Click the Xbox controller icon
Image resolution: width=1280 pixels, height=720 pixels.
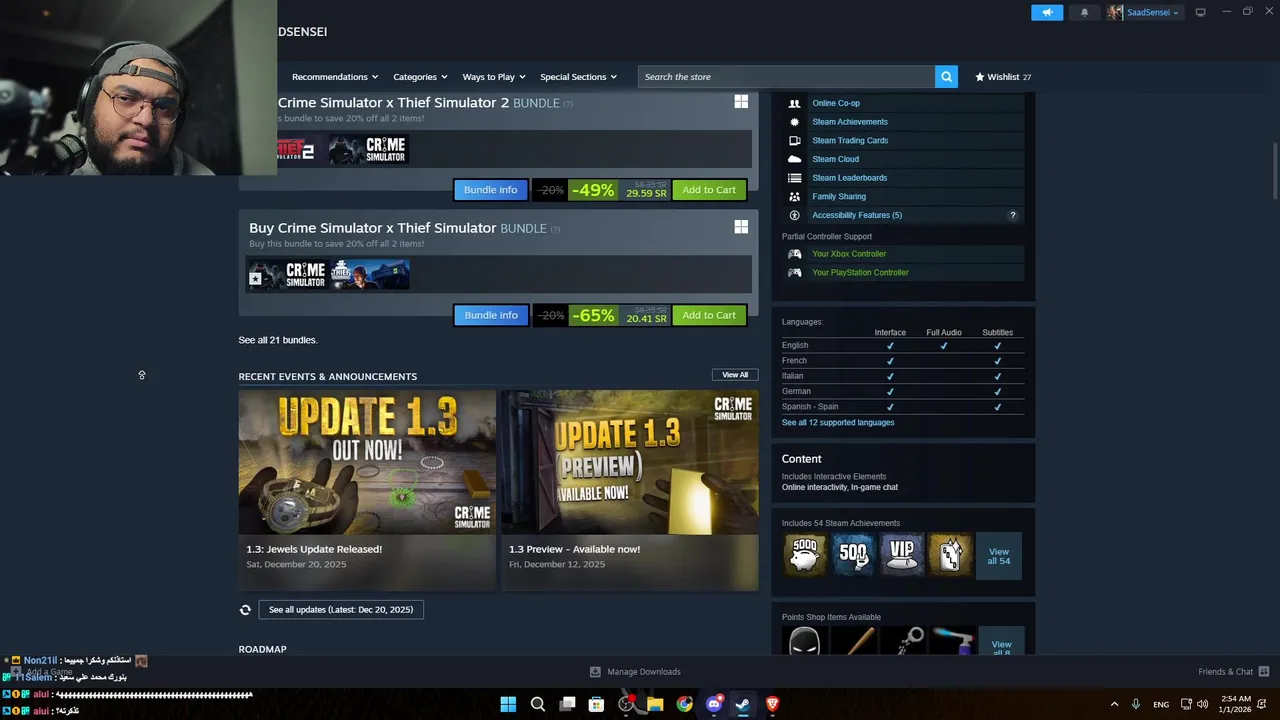point(794,254)
